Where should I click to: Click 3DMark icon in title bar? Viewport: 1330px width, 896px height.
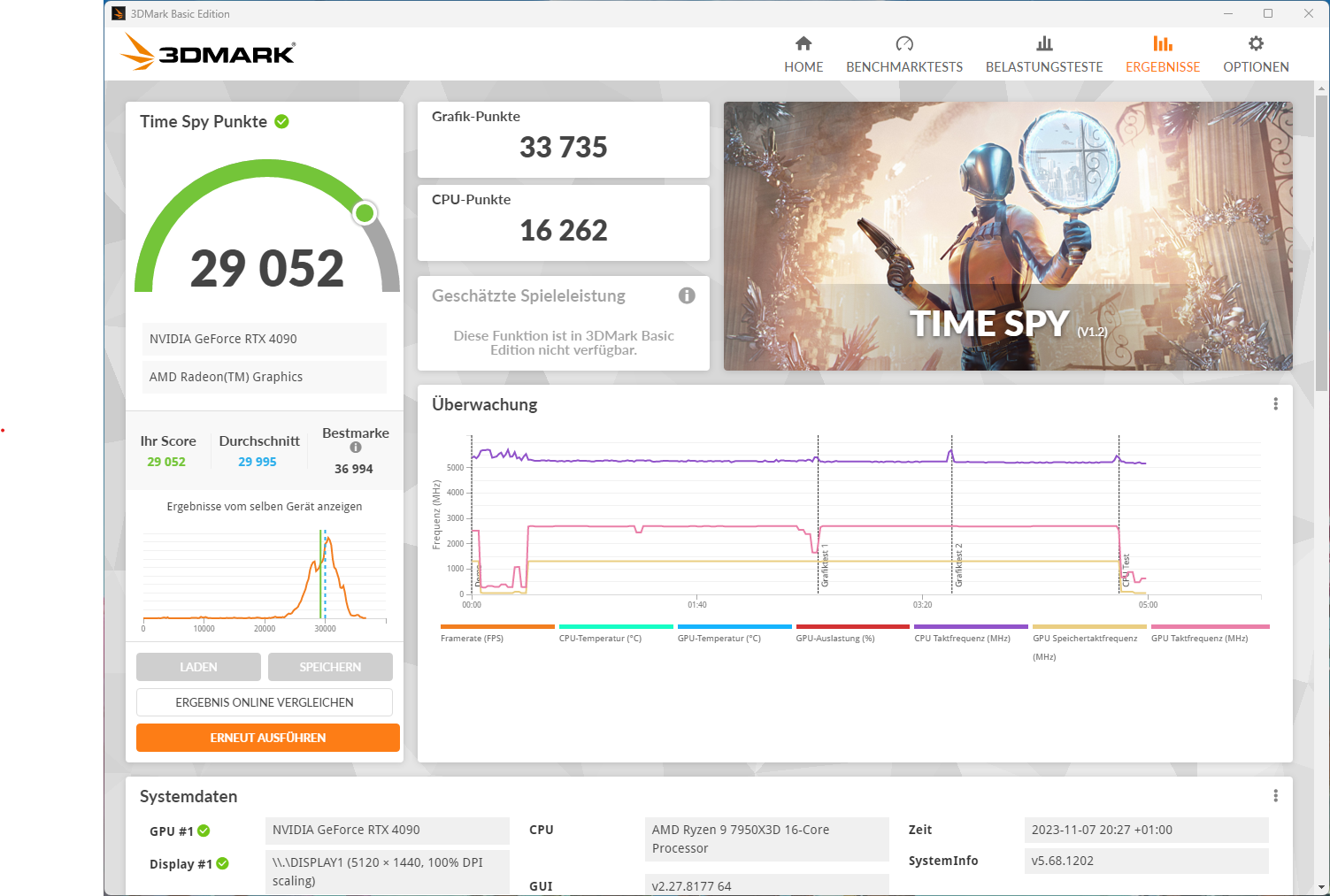click(119, 13)
